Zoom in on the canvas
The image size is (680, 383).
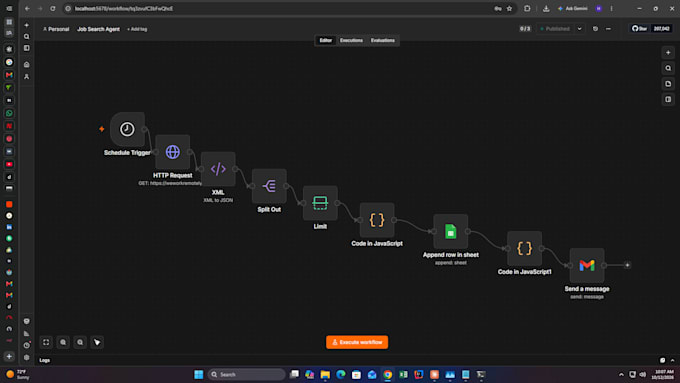63,342
